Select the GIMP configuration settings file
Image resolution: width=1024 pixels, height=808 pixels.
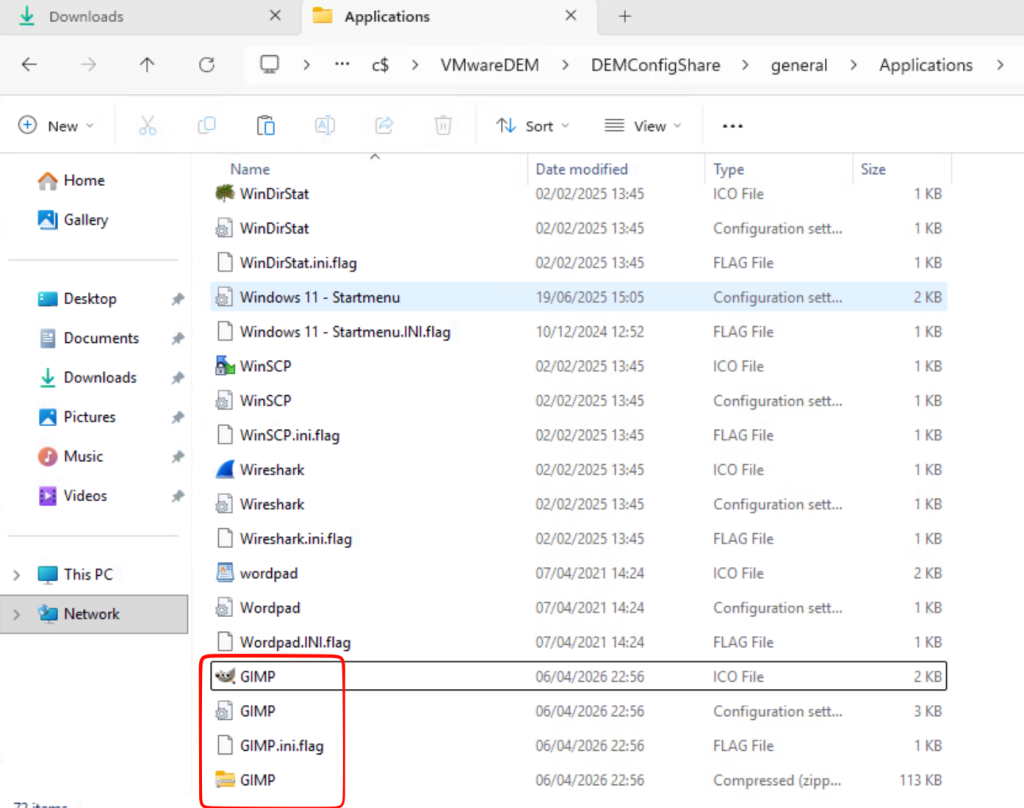click(x=579, y=711)
